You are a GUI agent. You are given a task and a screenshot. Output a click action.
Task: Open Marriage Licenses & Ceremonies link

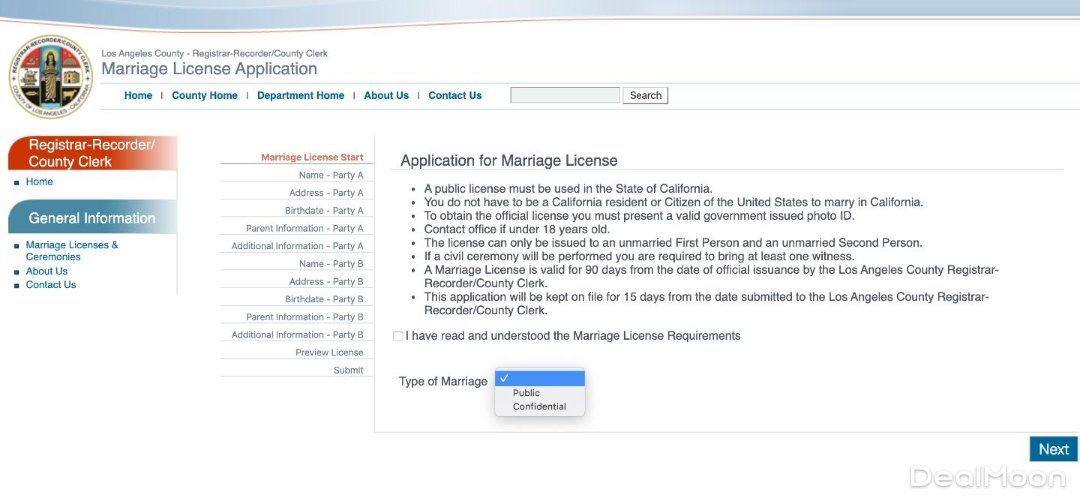tap(72, 251)
